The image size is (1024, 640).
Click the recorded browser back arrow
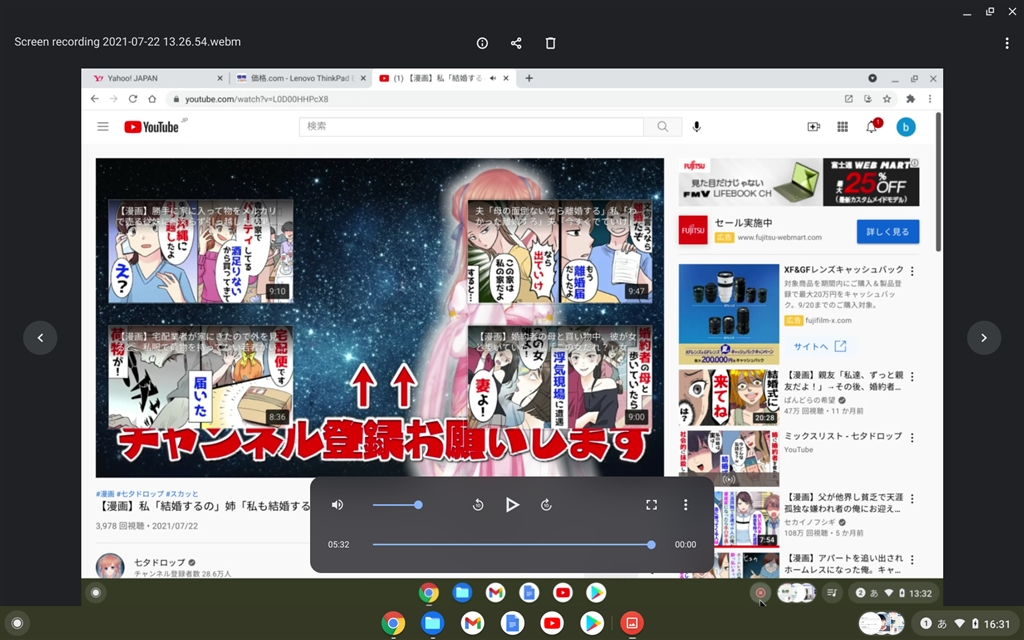tap(95, 99)
